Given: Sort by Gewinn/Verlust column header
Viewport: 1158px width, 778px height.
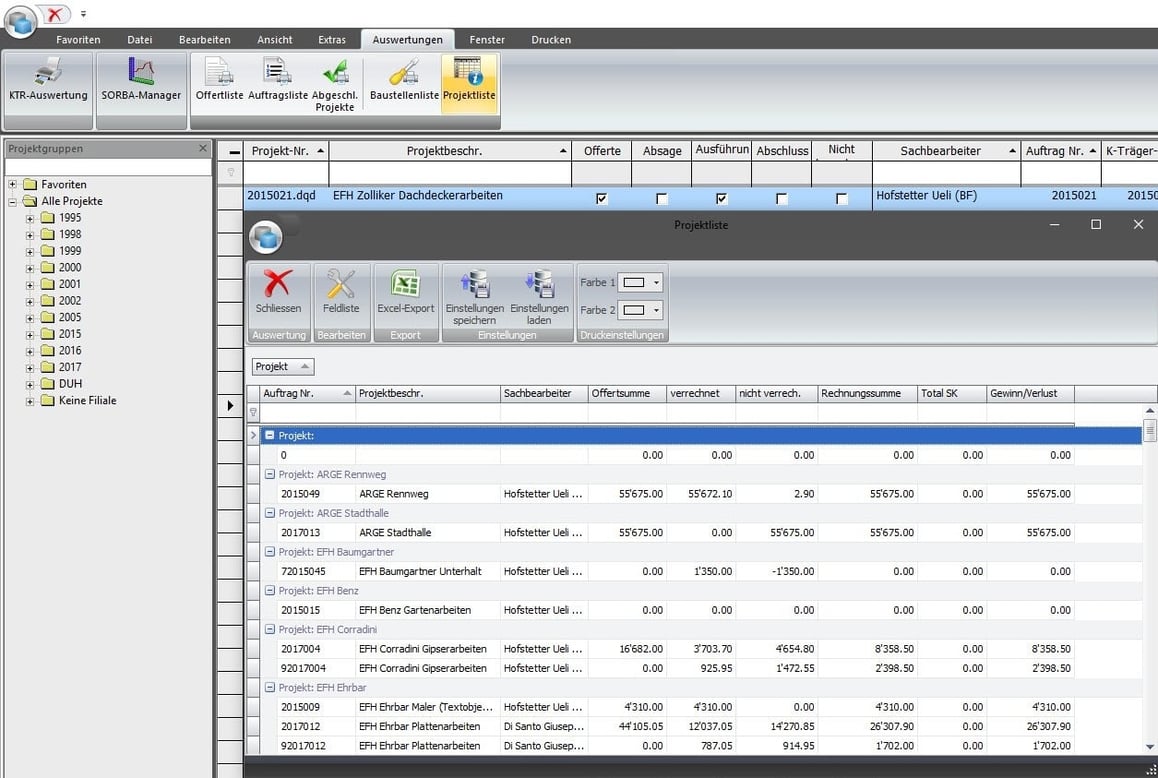Looking at the screenshot, I should (1030, 393).
